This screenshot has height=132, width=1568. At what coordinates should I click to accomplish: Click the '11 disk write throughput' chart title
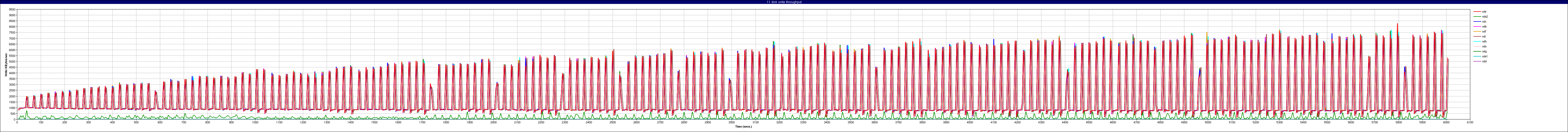(784, 2)
